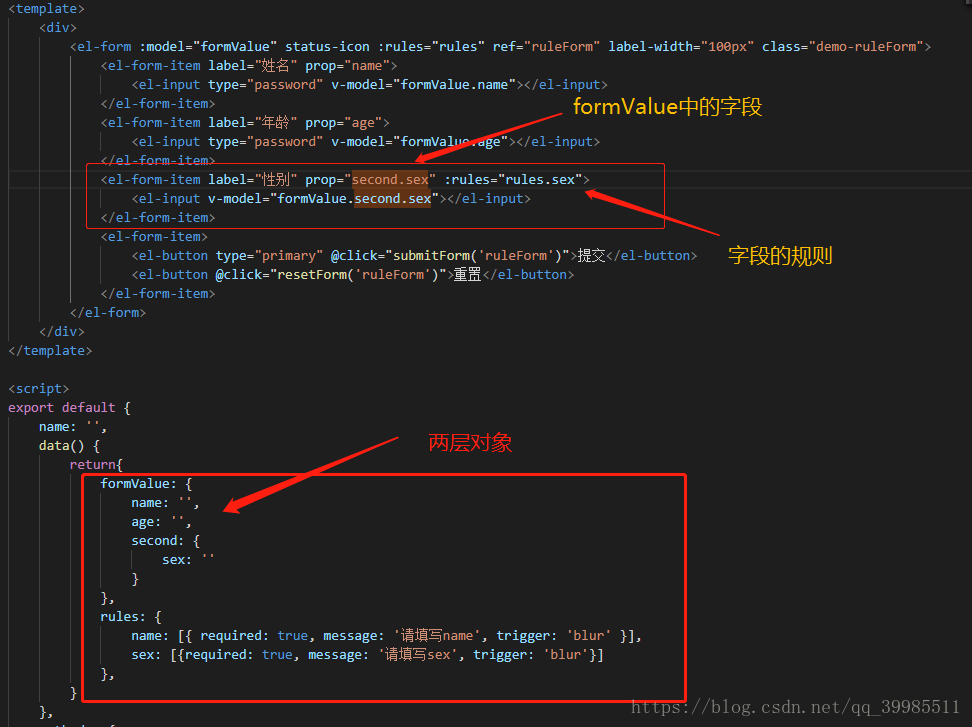Click type="primary" on the el-button
Viewport: 972px width, 727px height.
269,256
